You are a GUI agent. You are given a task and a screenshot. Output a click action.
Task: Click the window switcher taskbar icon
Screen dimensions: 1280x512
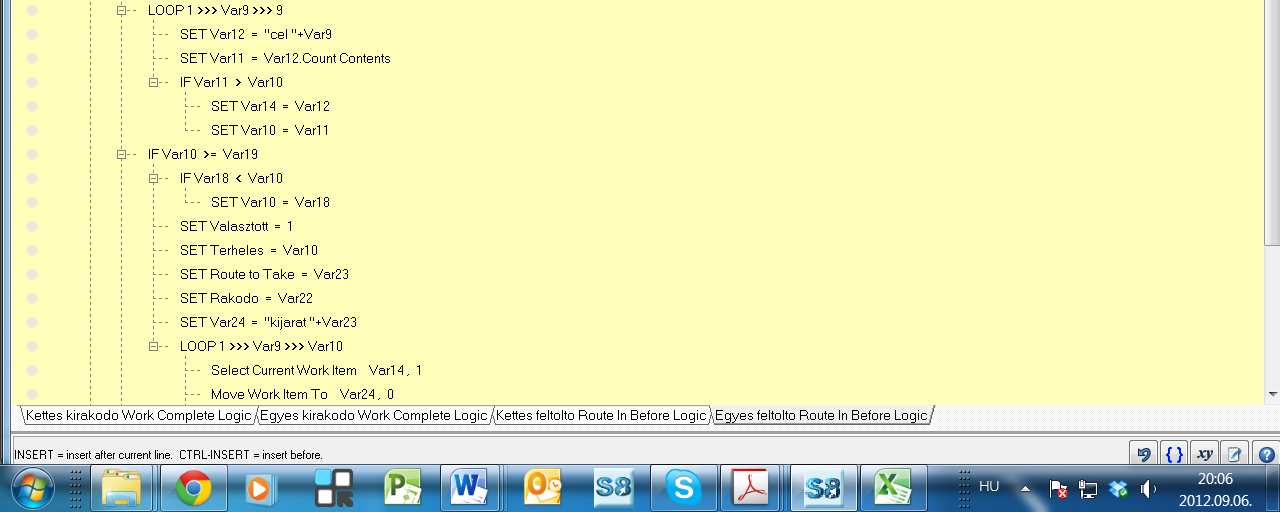point(333,488)
